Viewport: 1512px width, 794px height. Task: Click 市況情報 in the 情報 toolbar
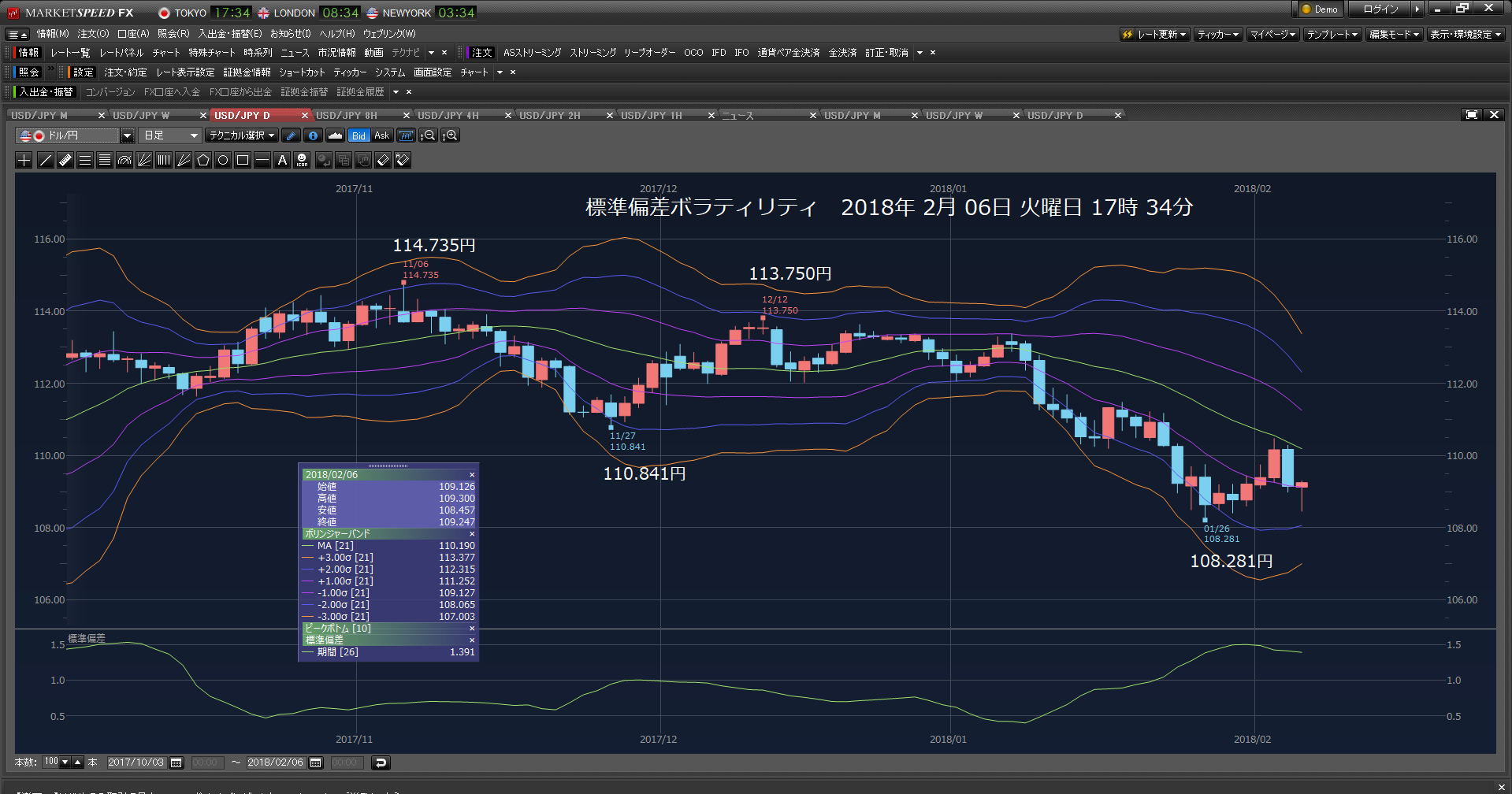click(336, 53)
